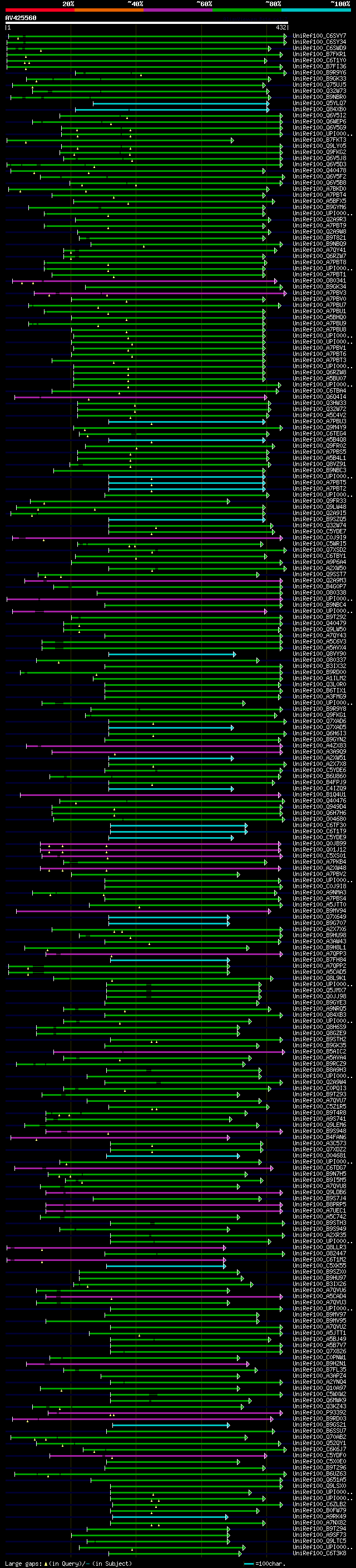Open the UniRef100_Q84XB0 hit label
This screenshot has height=1568, width=356.
[x=319, y=109]
